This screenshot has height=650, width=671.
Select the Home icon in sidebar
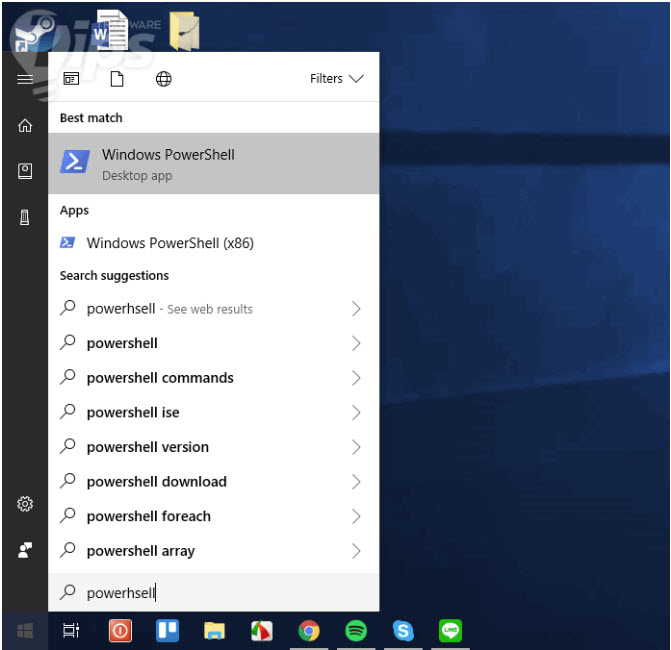[x=25, y=125]
